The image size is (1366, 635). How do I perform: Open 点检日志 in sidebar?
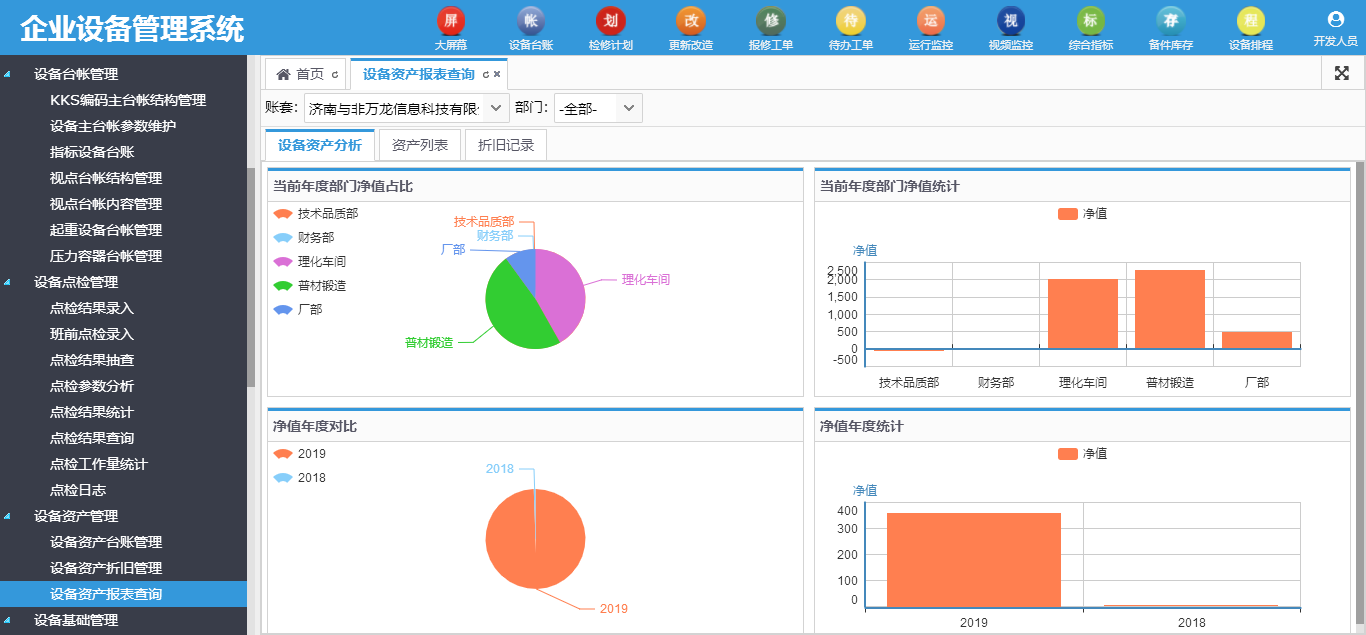(x=78, y=490)
